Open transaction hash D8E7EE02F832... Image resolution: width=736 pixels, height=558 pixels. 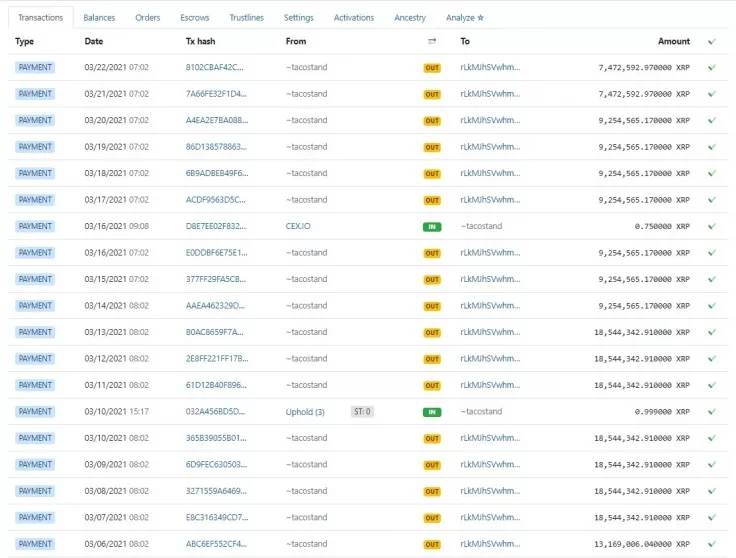[216, 226]
